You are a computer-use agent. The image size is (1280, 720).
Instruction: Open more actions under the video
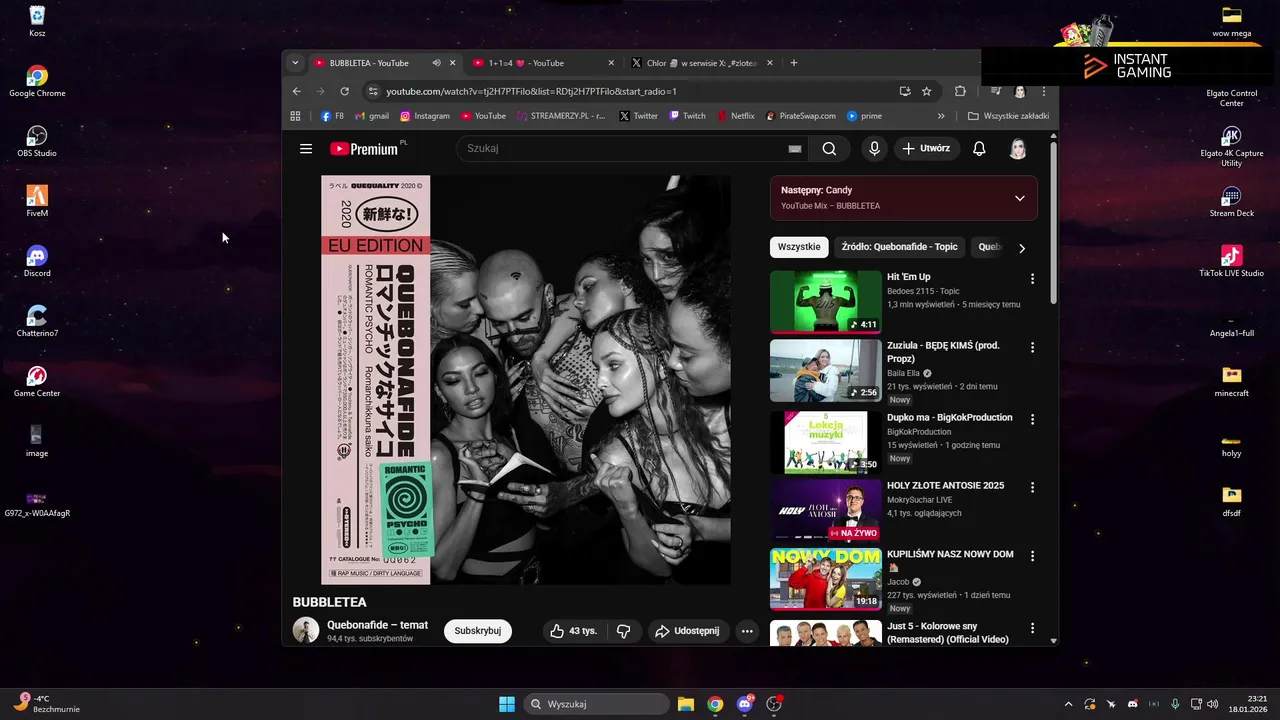tap(747, 631)
